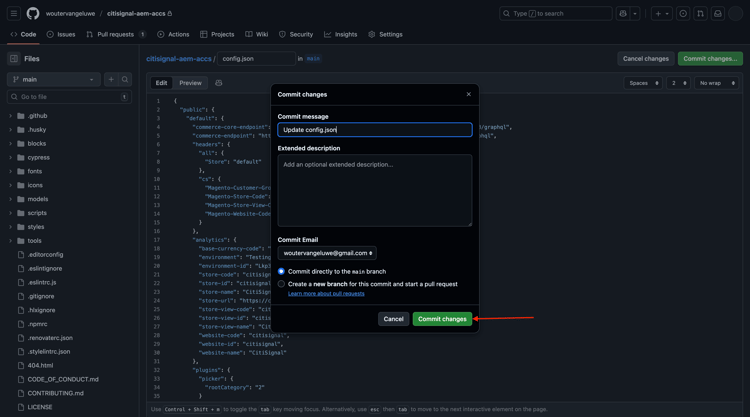Switch to the Edit tab
Screen dimensions: 750x417
point(162,83)
